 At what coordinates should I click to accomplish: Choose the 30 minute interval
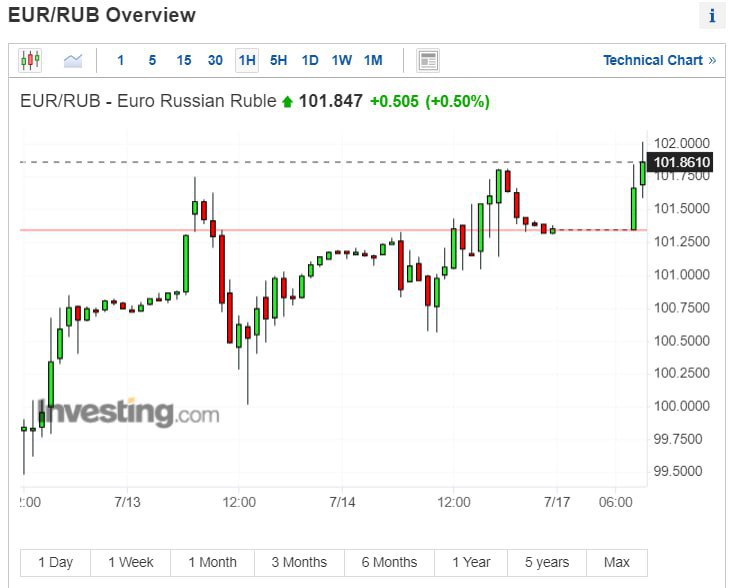coord(215,60)
